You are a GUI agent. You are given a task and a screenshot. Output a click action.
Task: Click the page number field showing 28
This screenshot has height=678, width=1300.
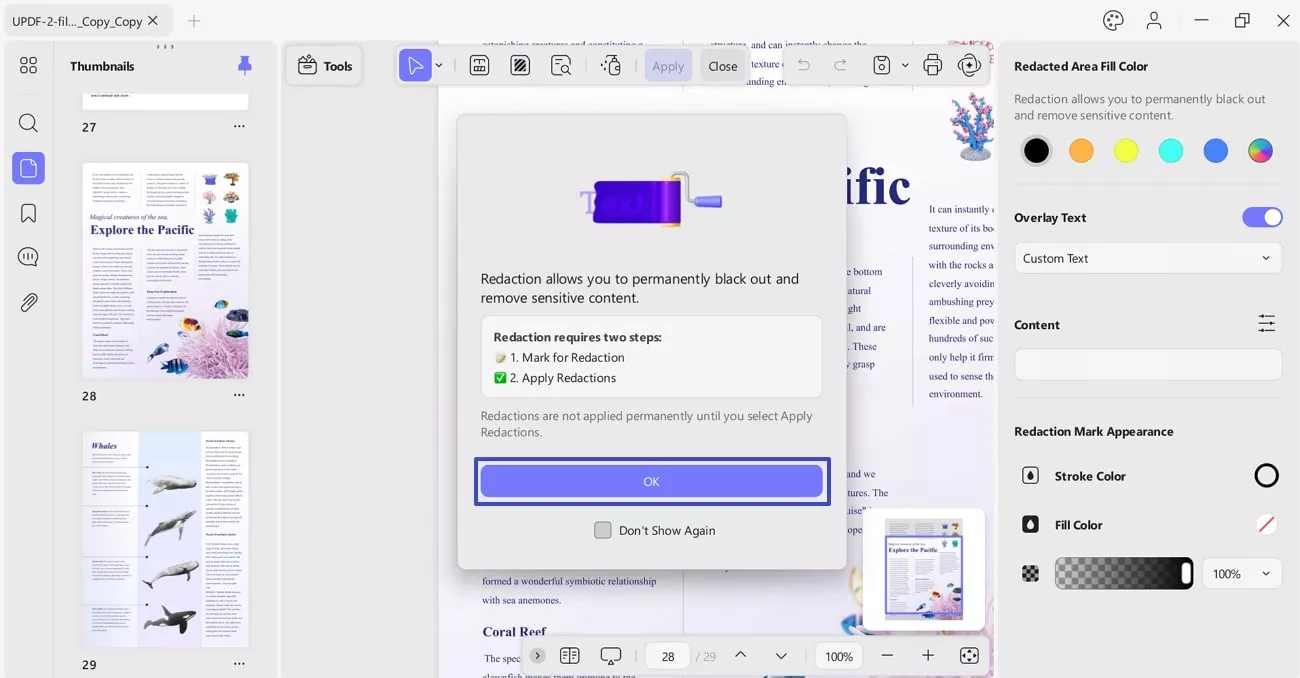click(x=669, y=656)
